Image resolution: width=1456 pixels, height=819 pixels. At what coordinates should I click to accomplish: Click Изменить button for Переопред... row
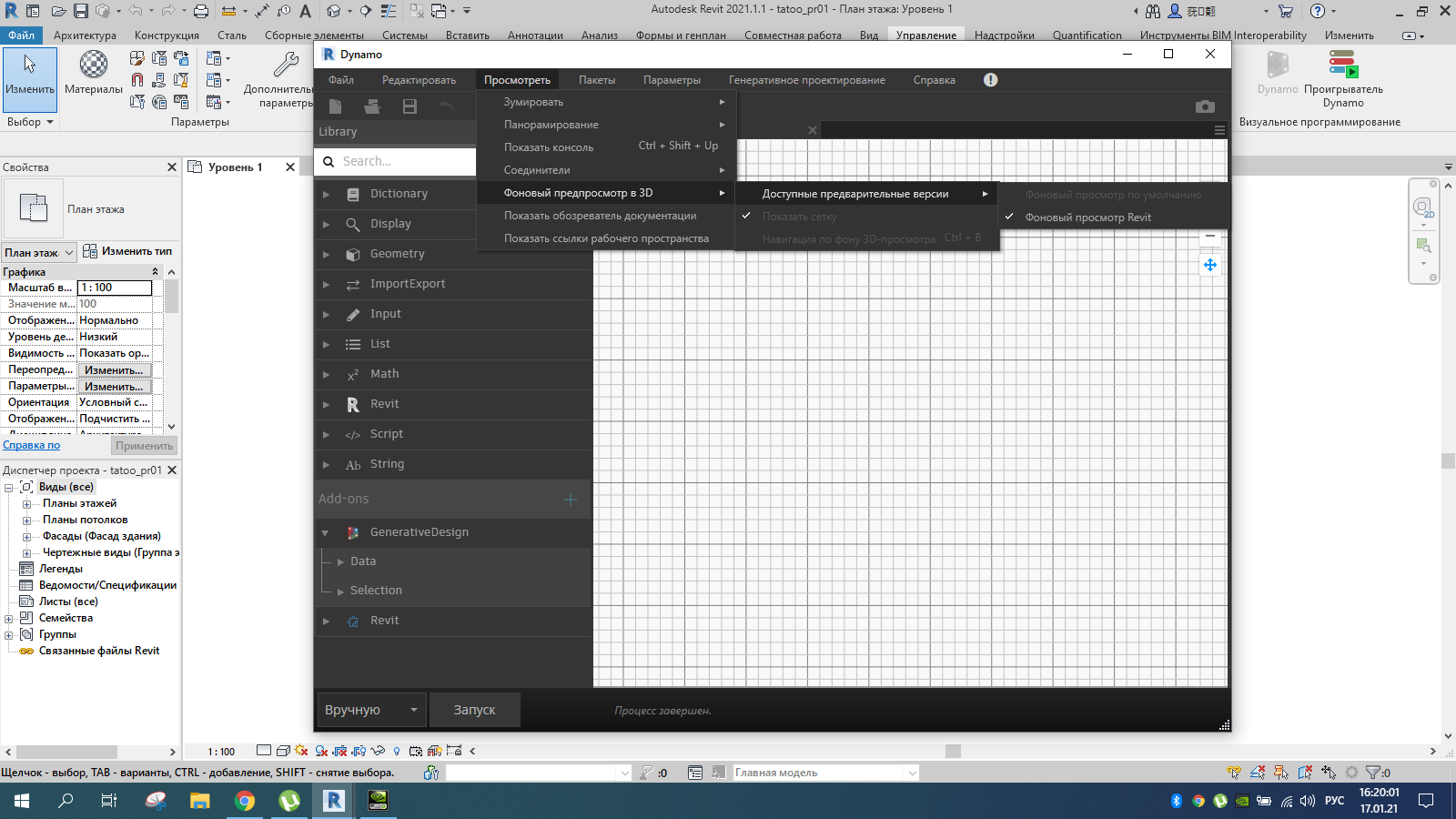pyautogui.click(x=114, y=370)
